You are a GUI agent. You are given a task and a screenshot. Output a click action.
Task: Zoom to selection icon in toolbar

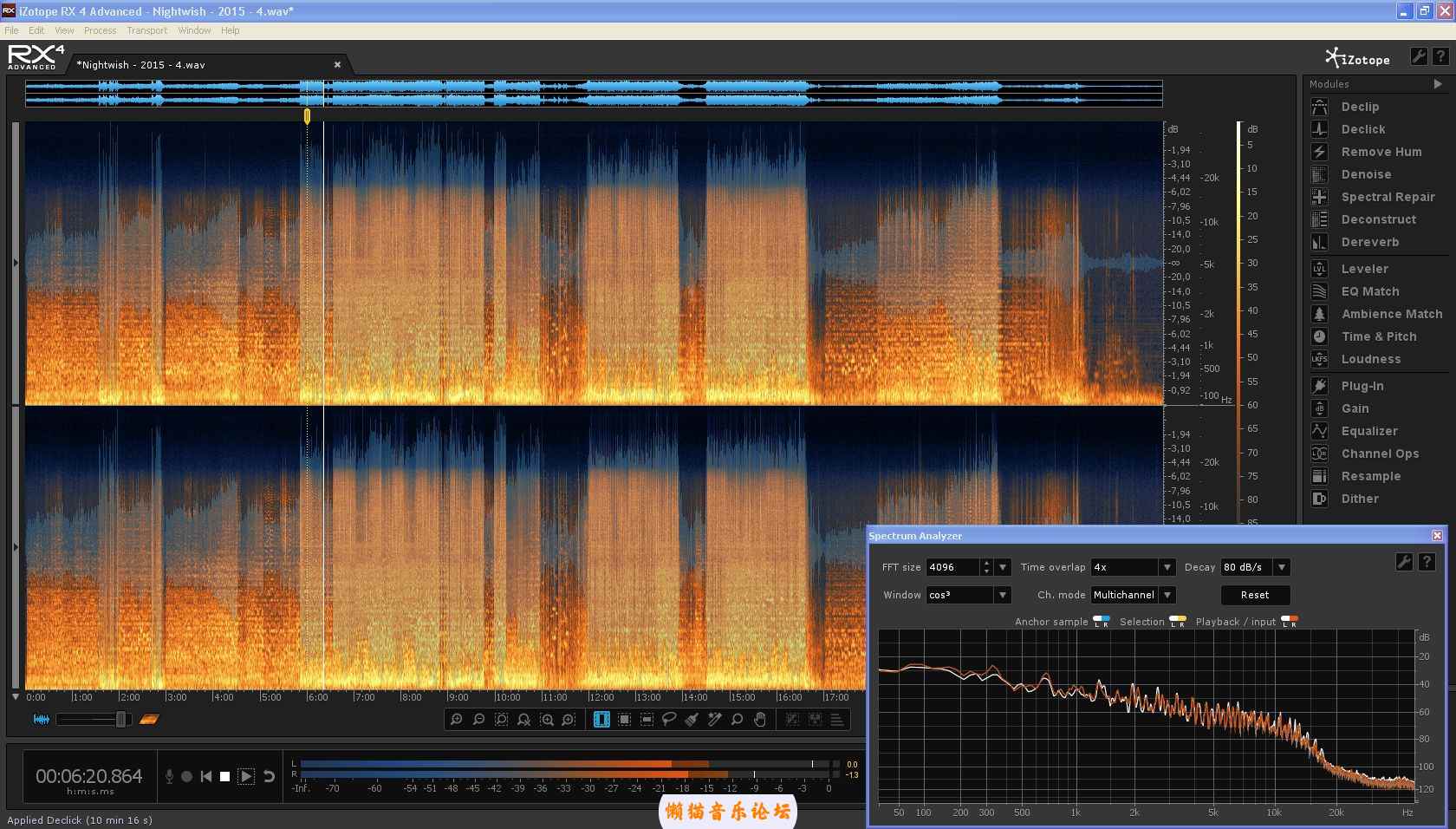(501, 720)
